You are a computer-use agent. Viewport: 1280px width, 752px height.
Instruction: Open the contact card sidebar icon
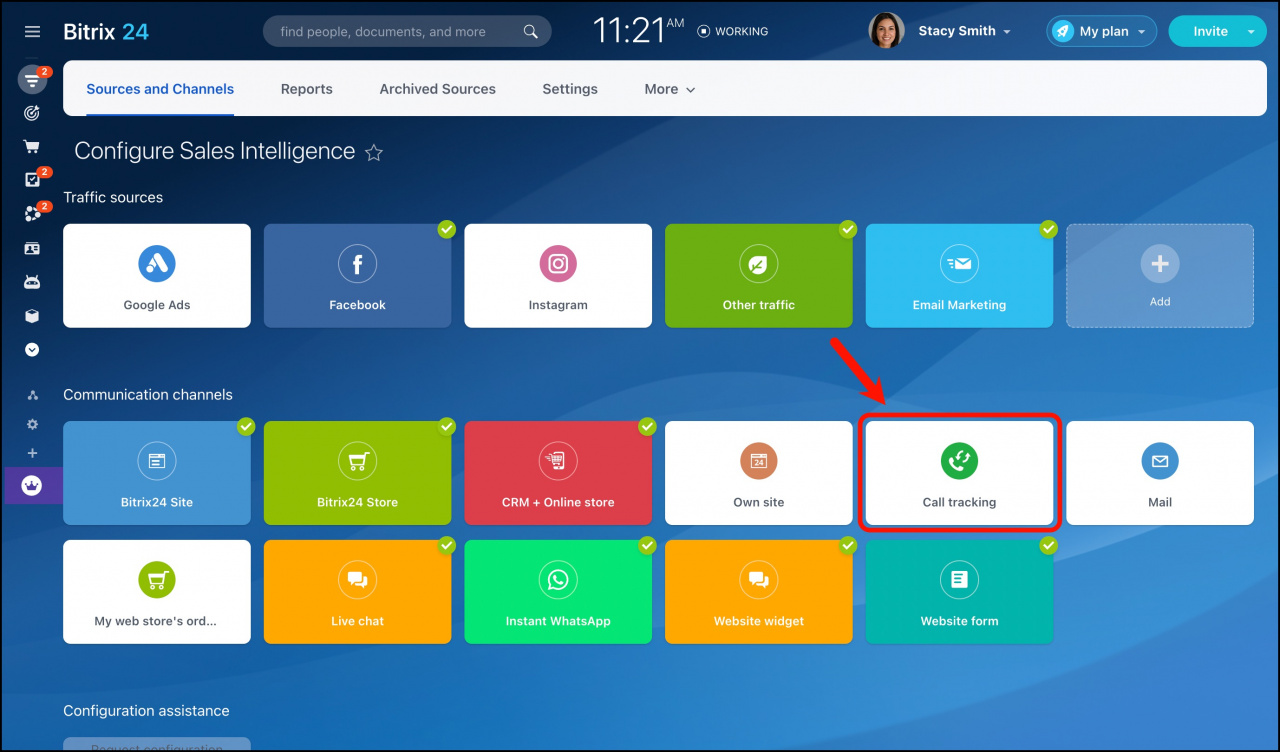point(32,248)
